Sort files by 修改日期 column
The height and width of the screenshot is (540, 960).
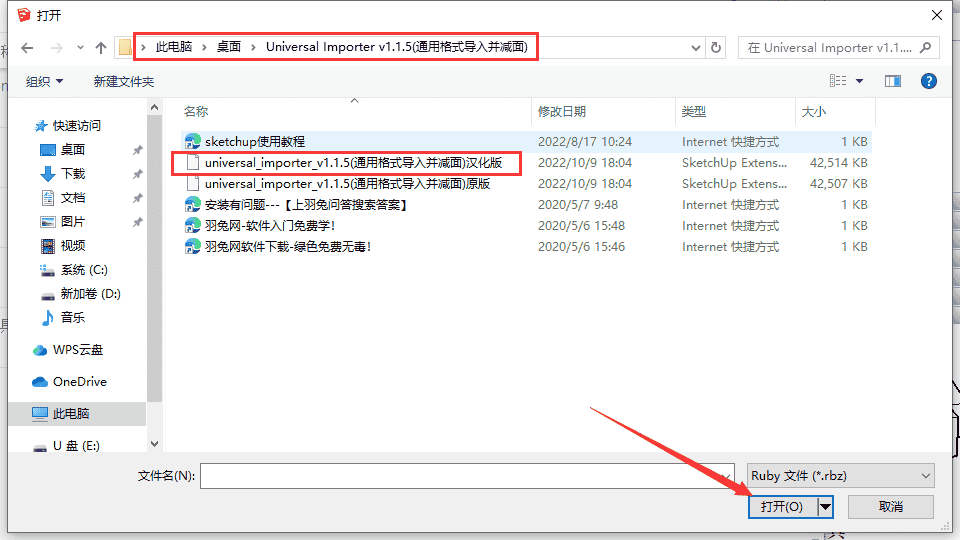click(x=562, y=111)
